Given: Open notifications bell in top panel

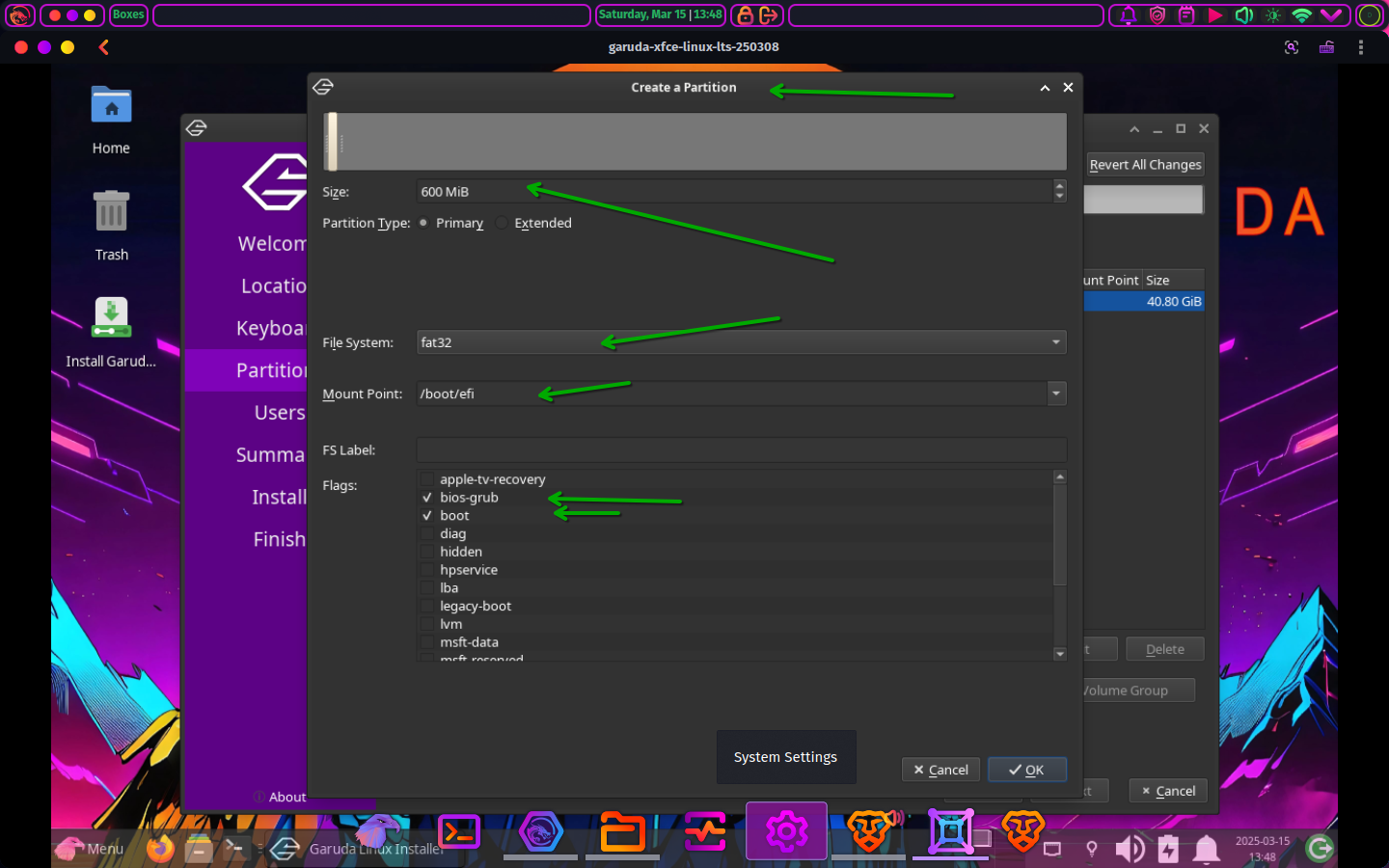Looking at the screenshot, I should coord(1128,14).
